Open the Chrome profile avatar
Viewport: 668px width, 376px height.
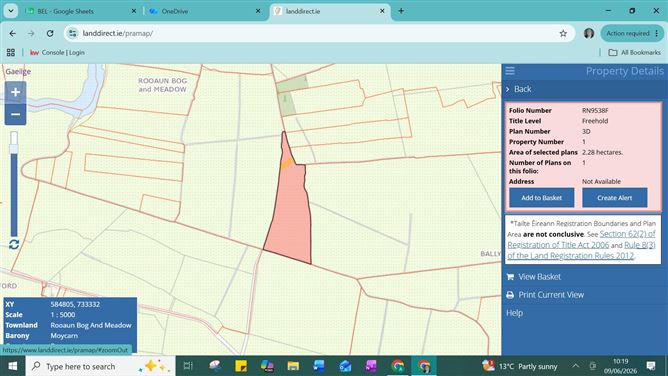(589, 33)
